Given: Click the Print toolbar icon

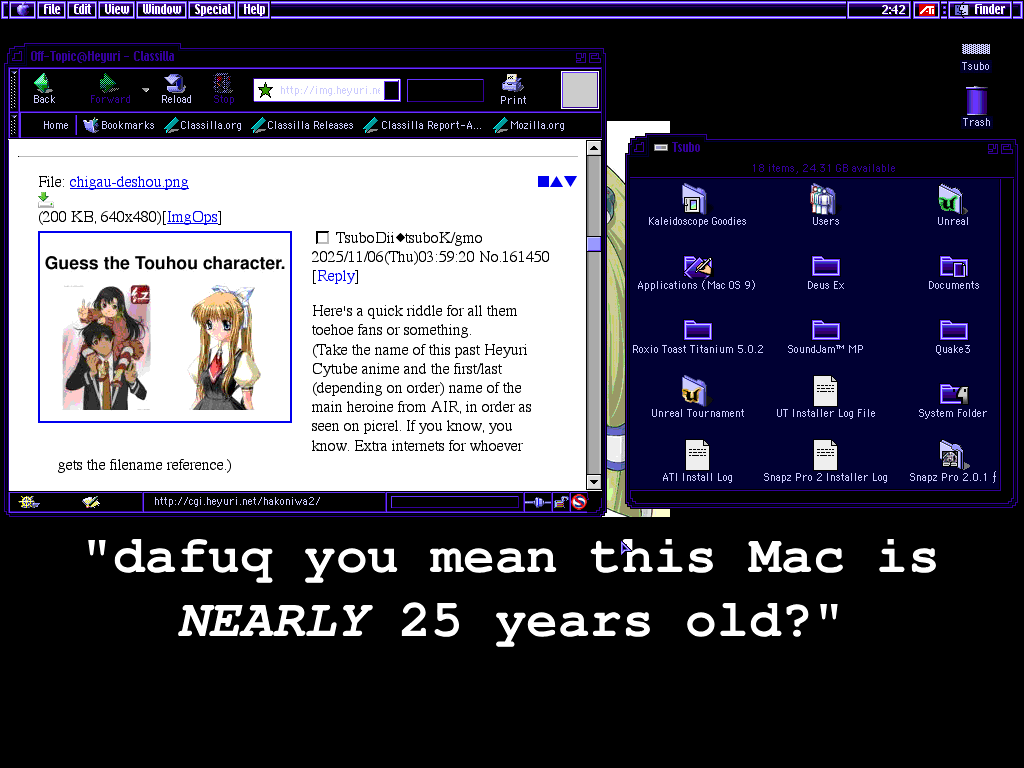Looking at the screenshot, I should (513, 88).
